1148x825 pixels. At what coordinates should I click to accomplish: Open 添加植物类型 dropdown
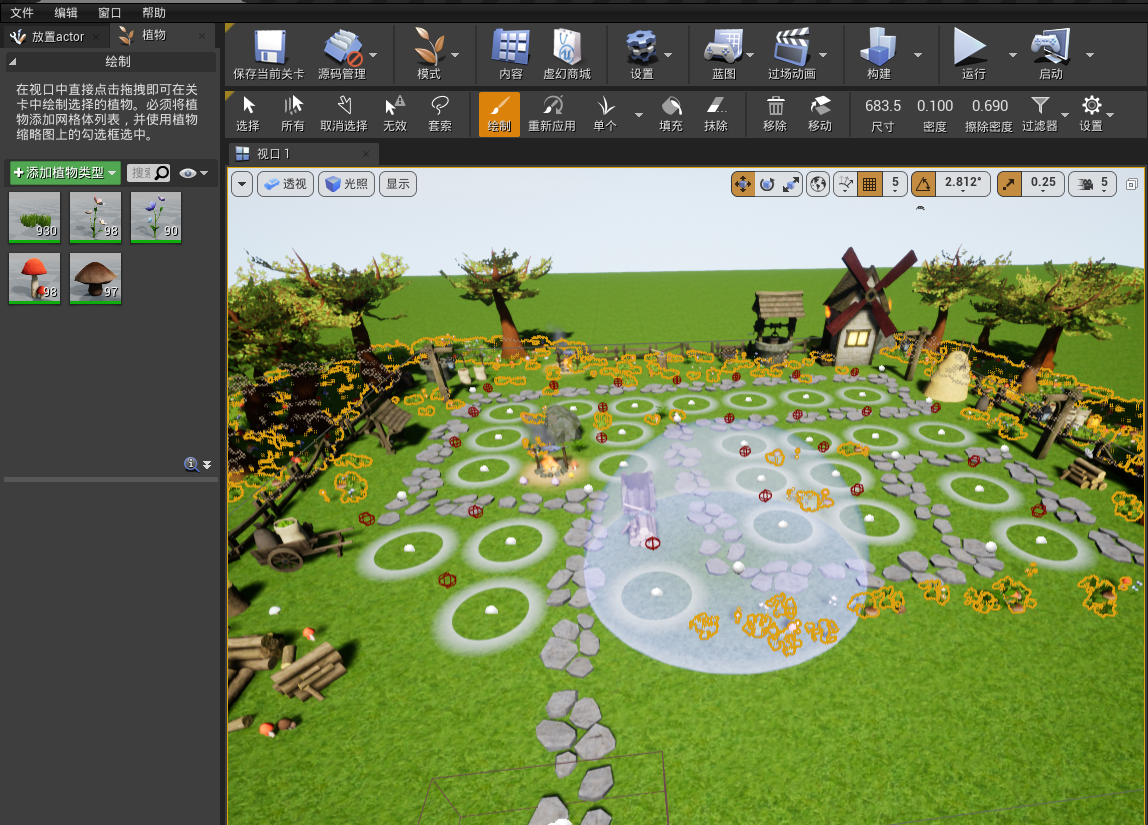[65, 173]
